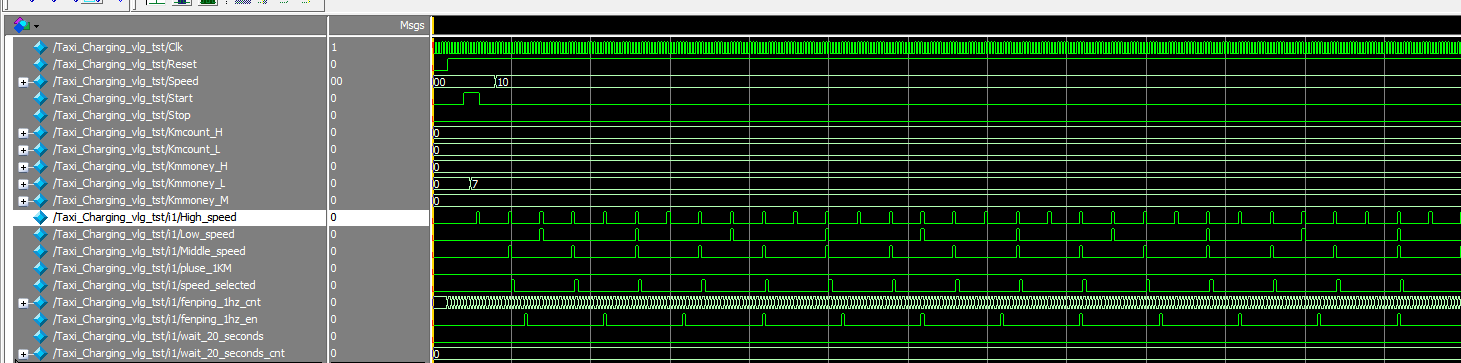Select the i1/speed_selected signal name
The image size is (1461, 363).
click(x=154, y=285)
